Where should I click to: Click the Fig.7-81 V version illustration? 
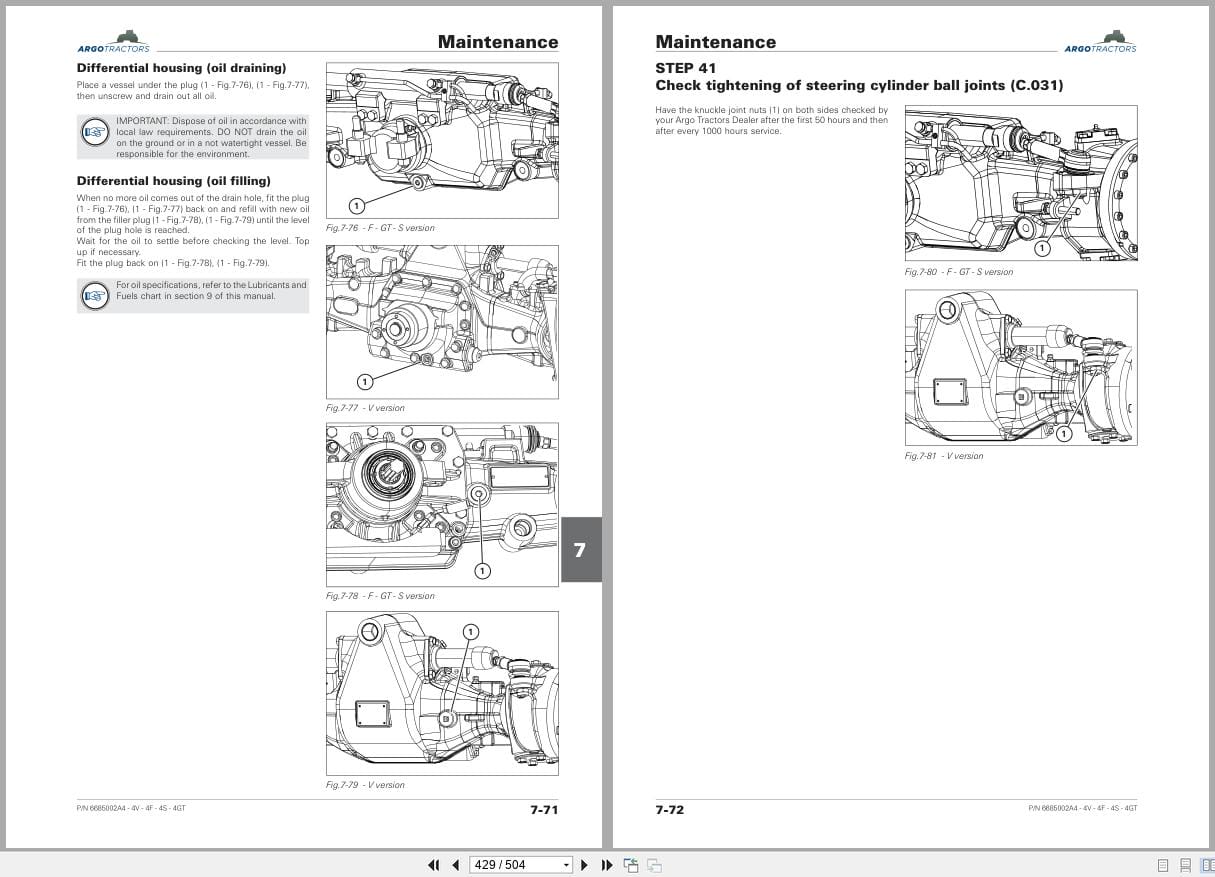(1020, 366)
